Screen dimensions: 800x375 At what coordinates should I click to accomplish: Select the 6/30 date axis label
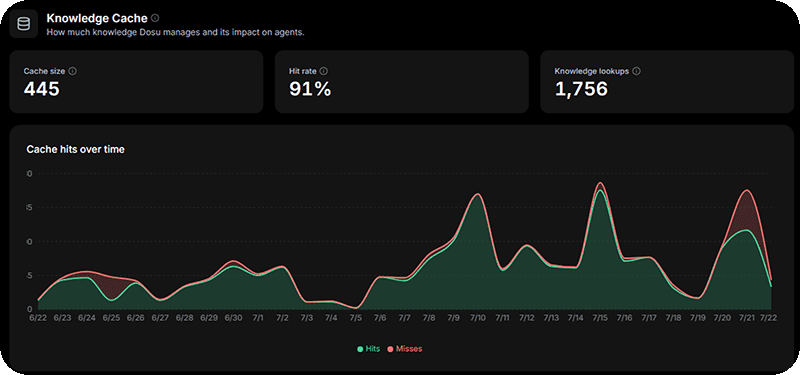(x=234, y=318)
